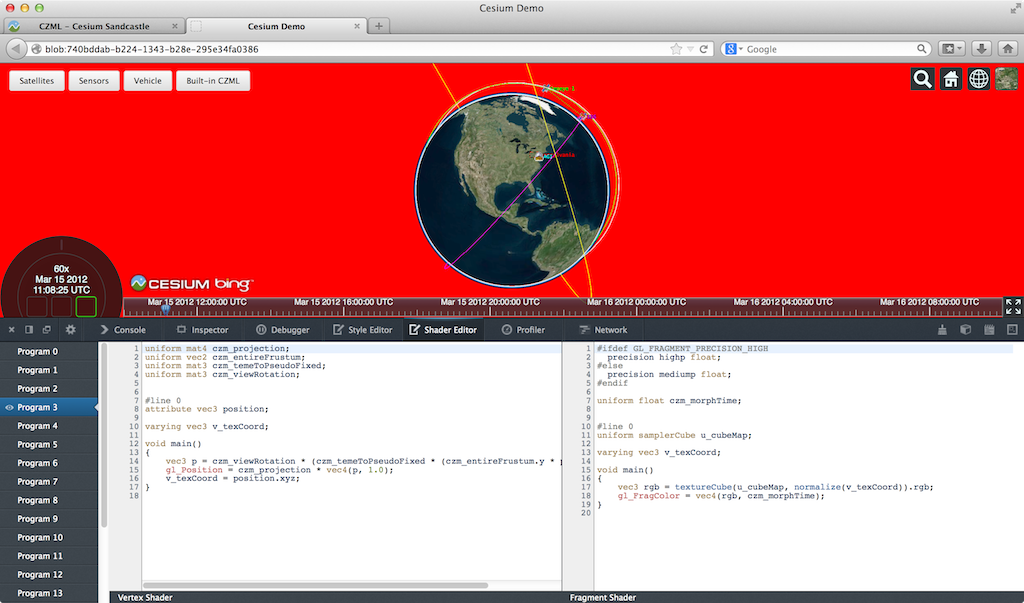Switch to the Console panel
The image size is (1024, 603).
(123, 330)
